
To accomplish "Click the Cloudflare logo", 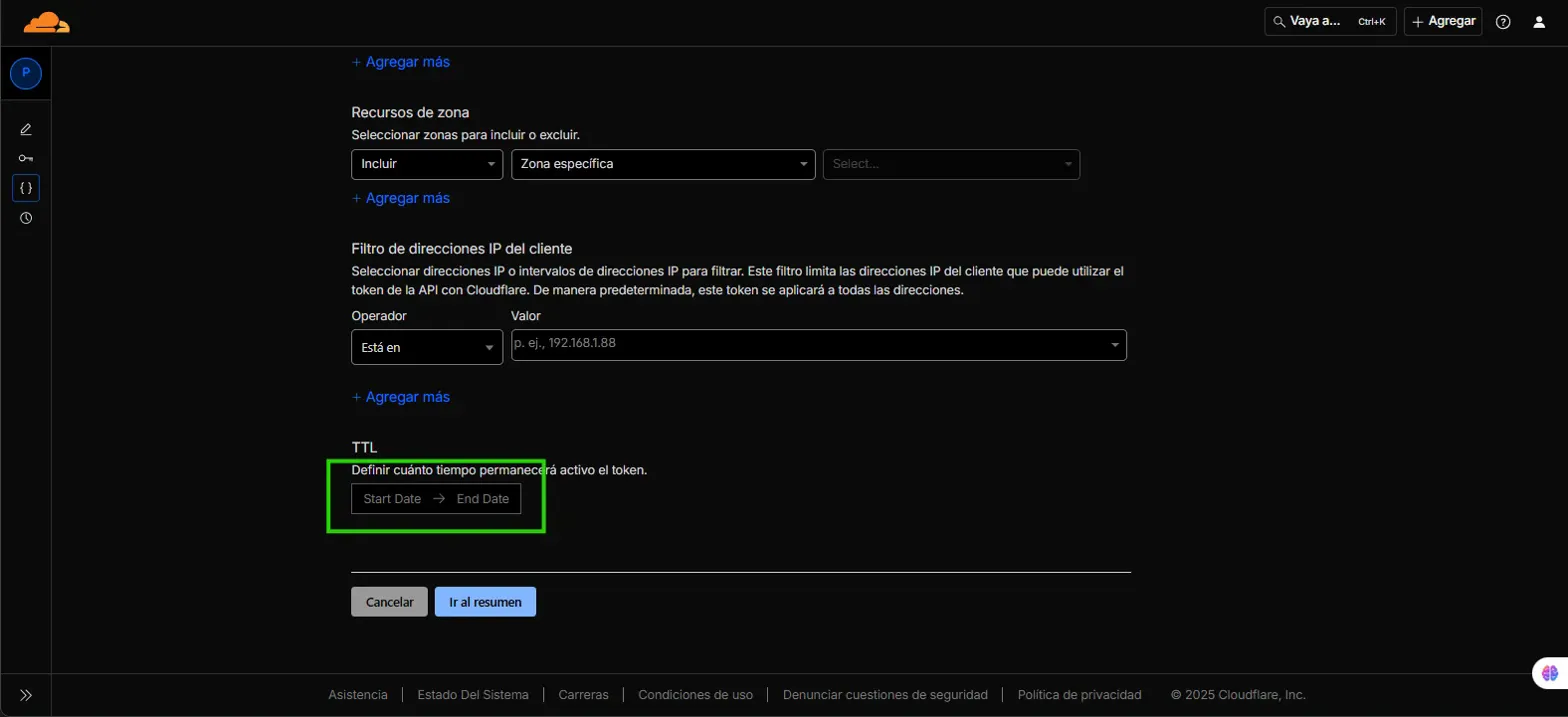I will (x=47, y=22).
